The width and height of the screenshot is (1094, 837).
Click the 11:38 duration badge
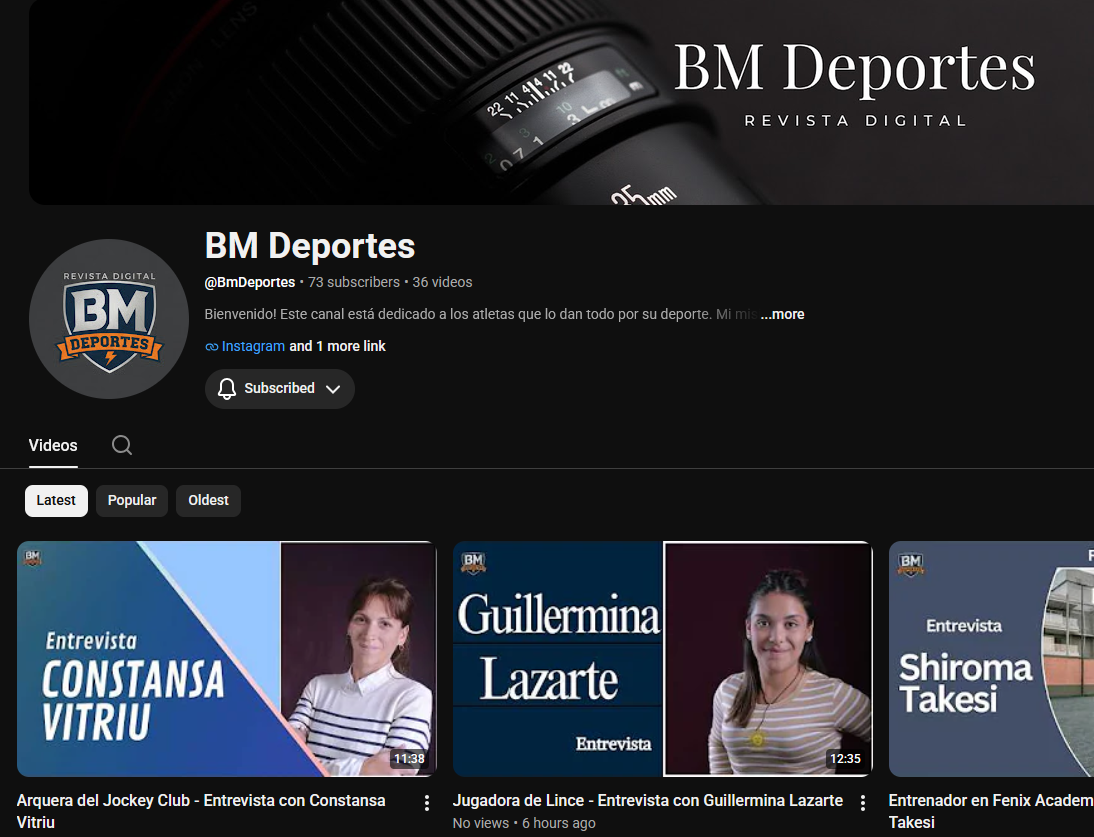coord(409,759)
